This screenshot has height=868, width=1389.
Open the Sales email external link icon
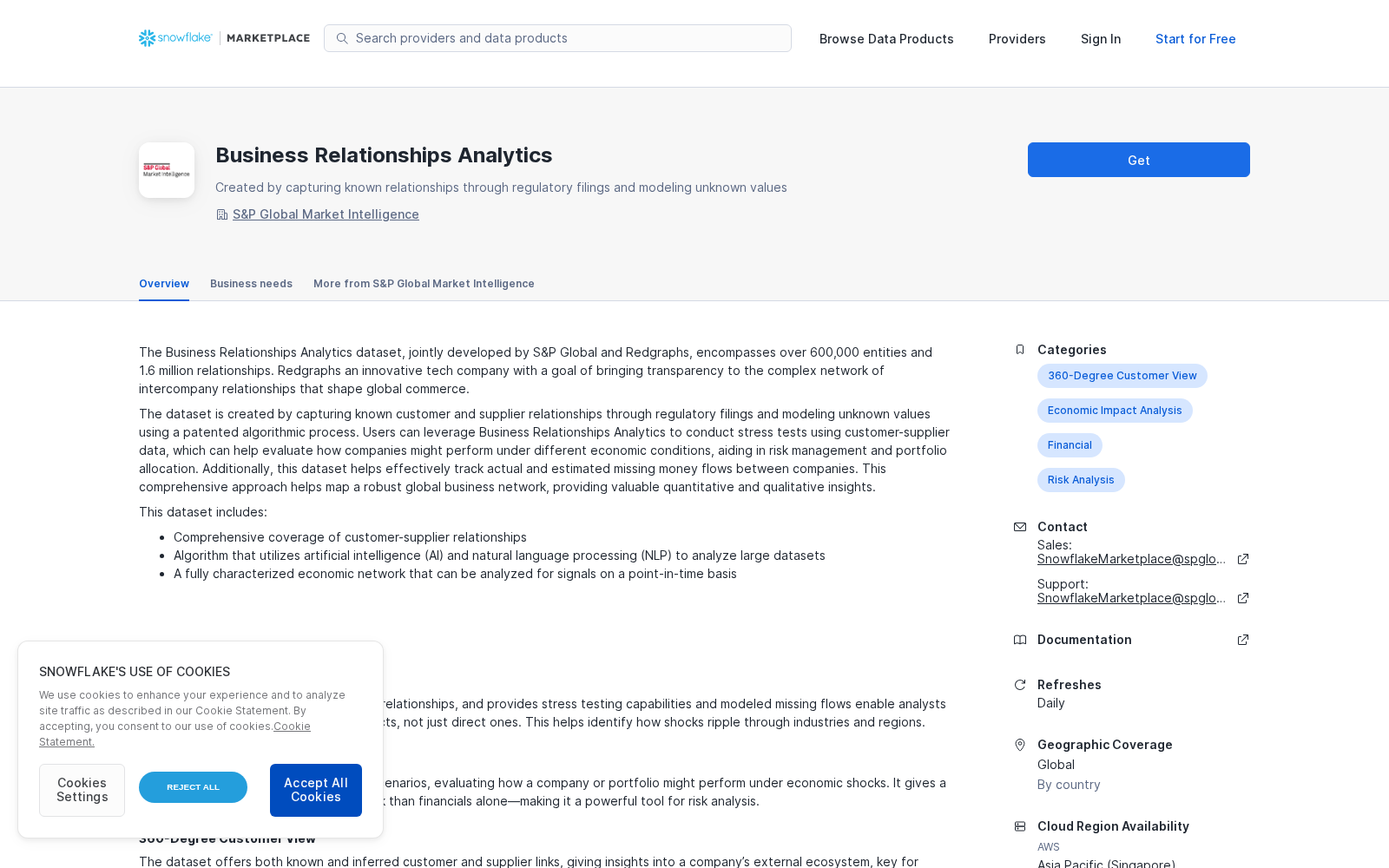click(x=1243, y=559)
